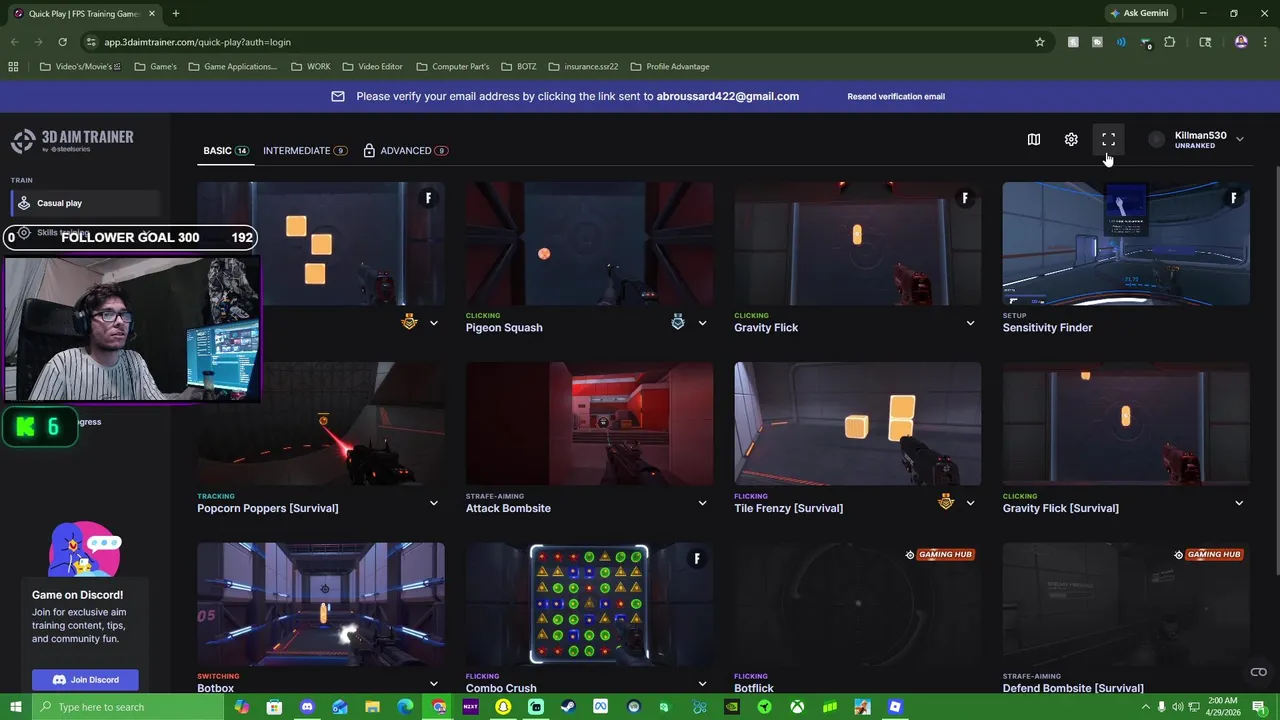Expand the Tile Frenzy [Survival] chevron
Viewport: 1280px width, 720px height.
coord(970,503)
